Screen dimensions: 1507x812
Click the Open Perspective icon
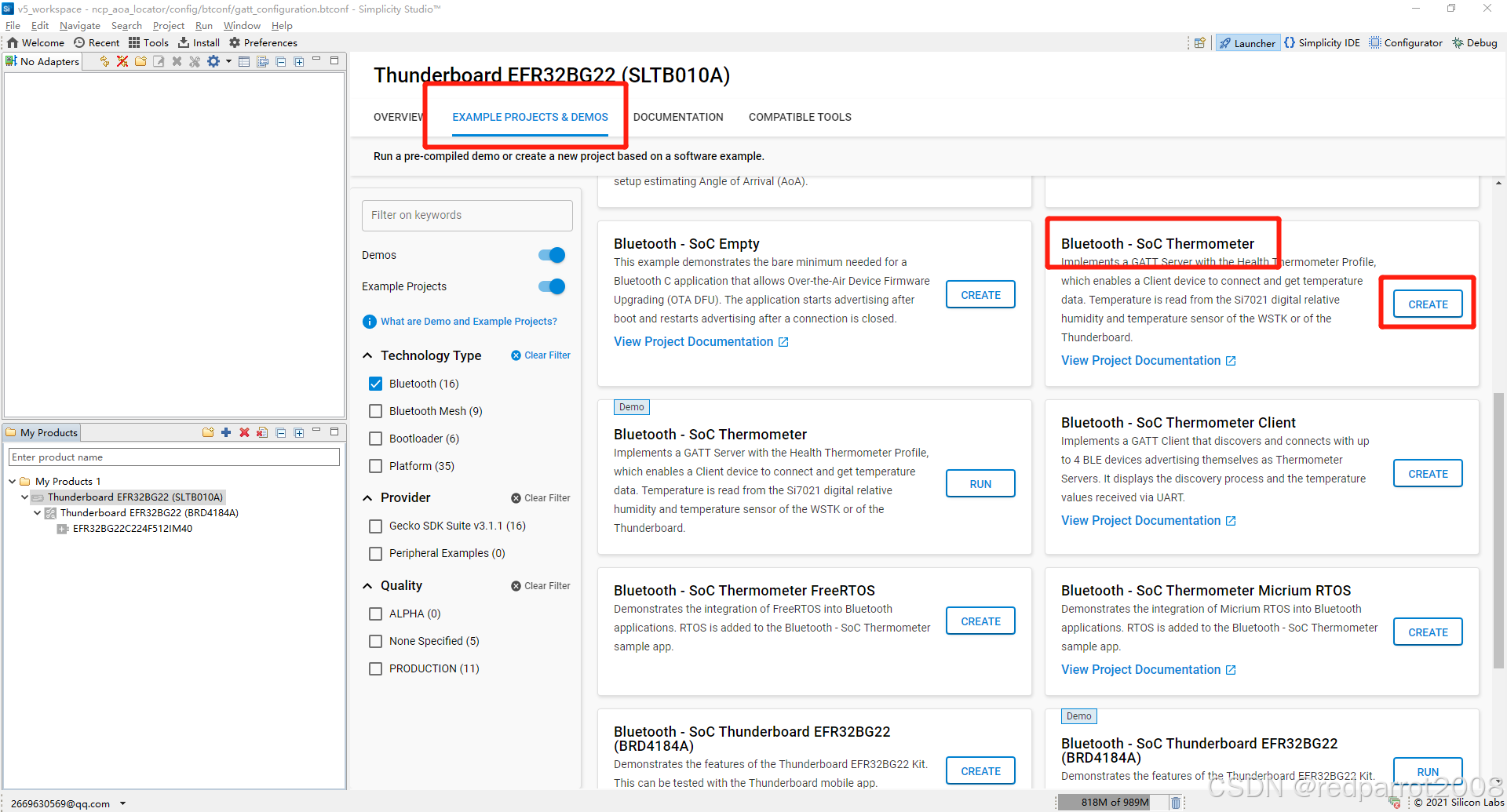point(1199,43)
